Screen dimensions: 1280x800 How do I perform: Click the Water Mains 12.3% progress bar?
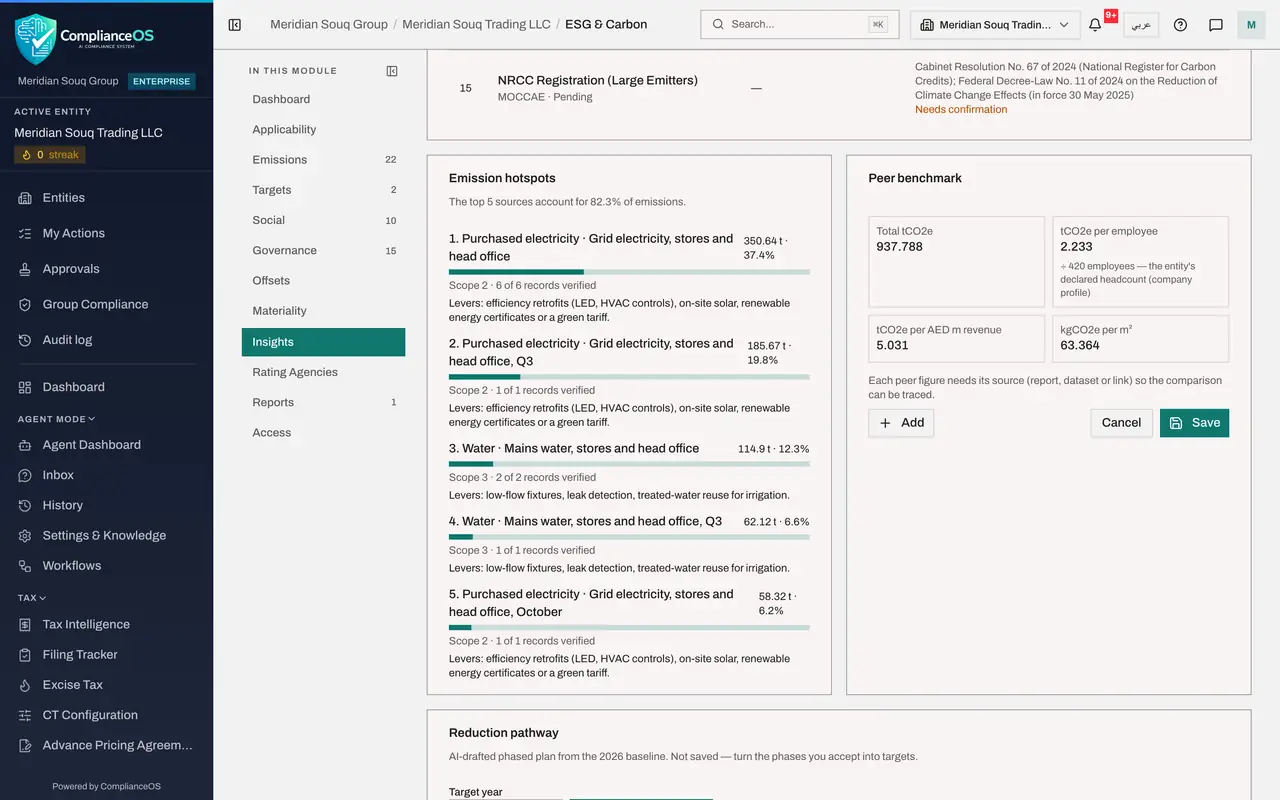pos(629,464)
